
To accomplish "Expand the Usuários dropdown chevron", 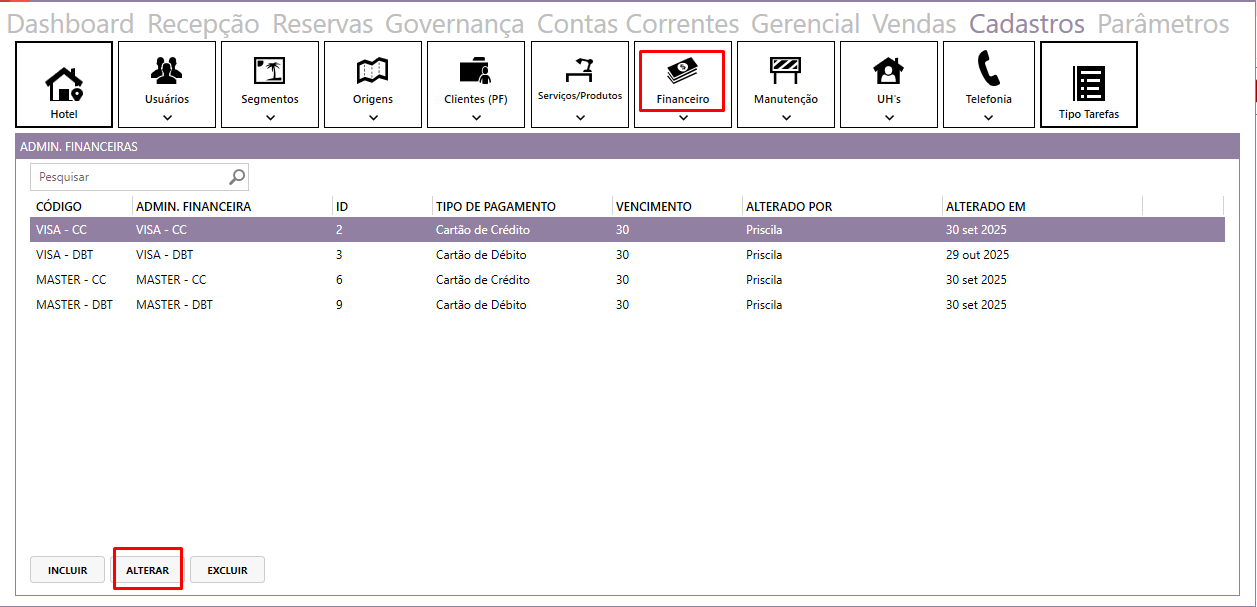I will tap(167, 117).
